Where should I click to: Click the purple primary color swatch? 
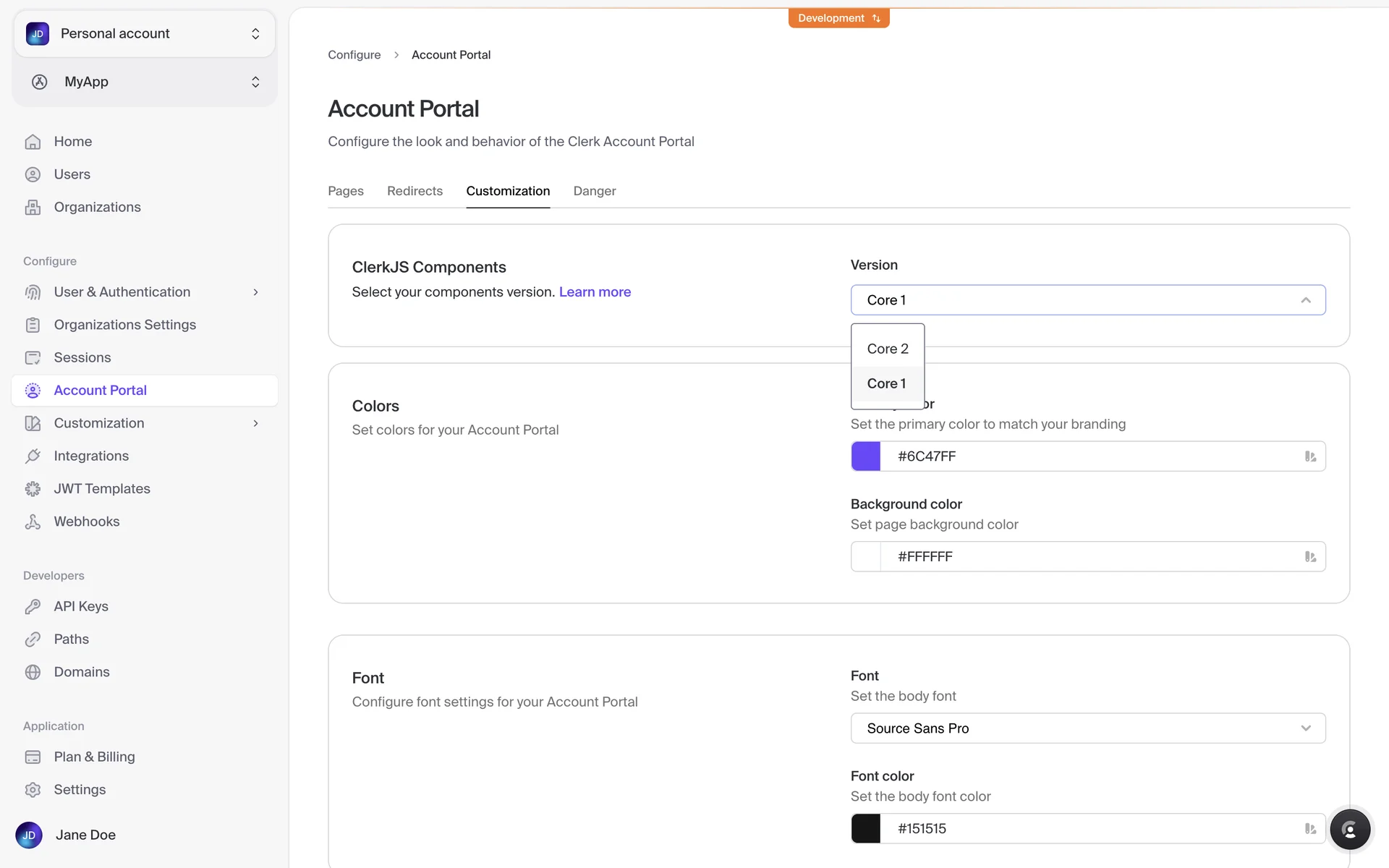click(866, 456)
